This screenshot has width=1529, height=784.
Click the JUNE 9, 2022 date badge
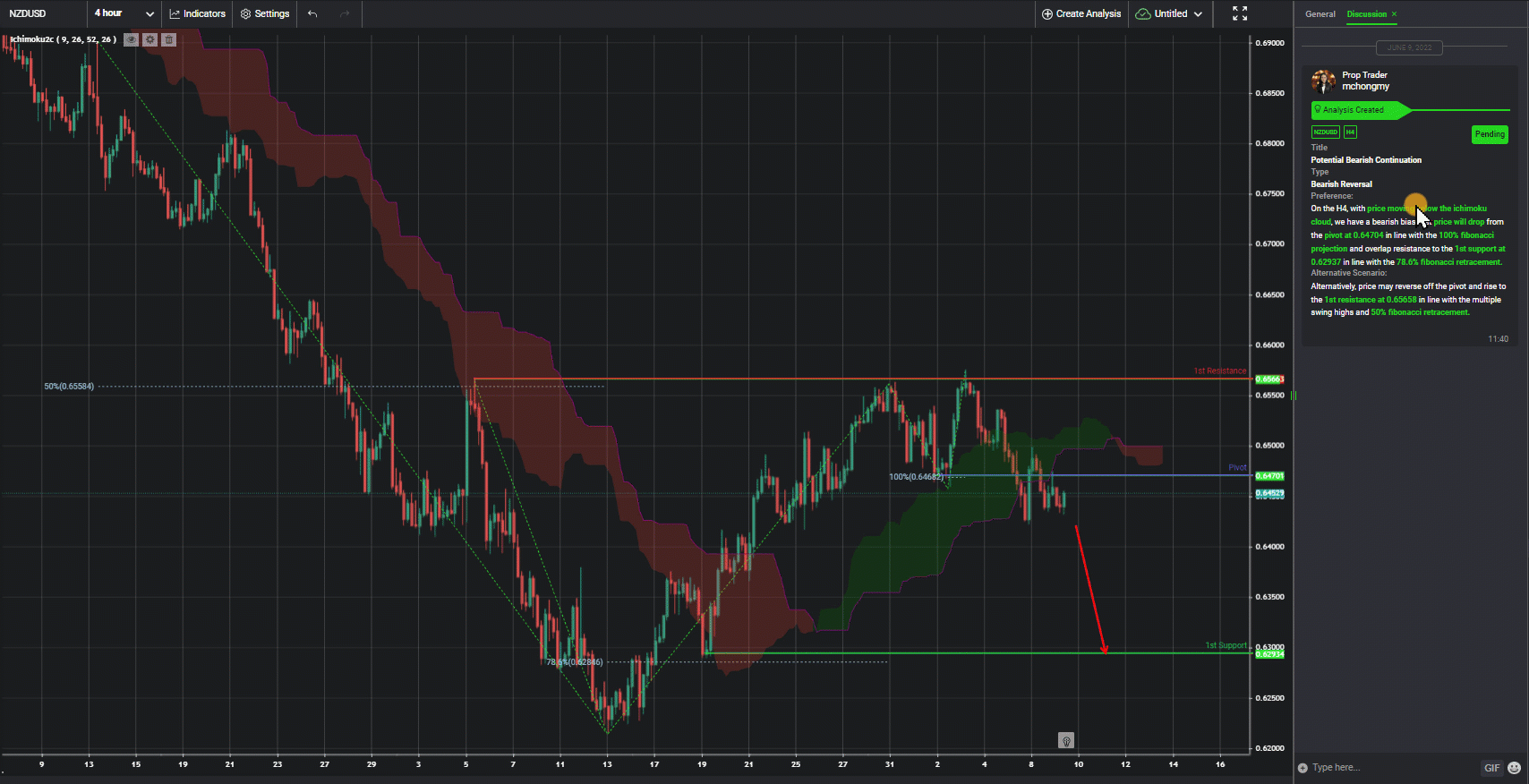pyautogui.click(x=1409, y=47)
